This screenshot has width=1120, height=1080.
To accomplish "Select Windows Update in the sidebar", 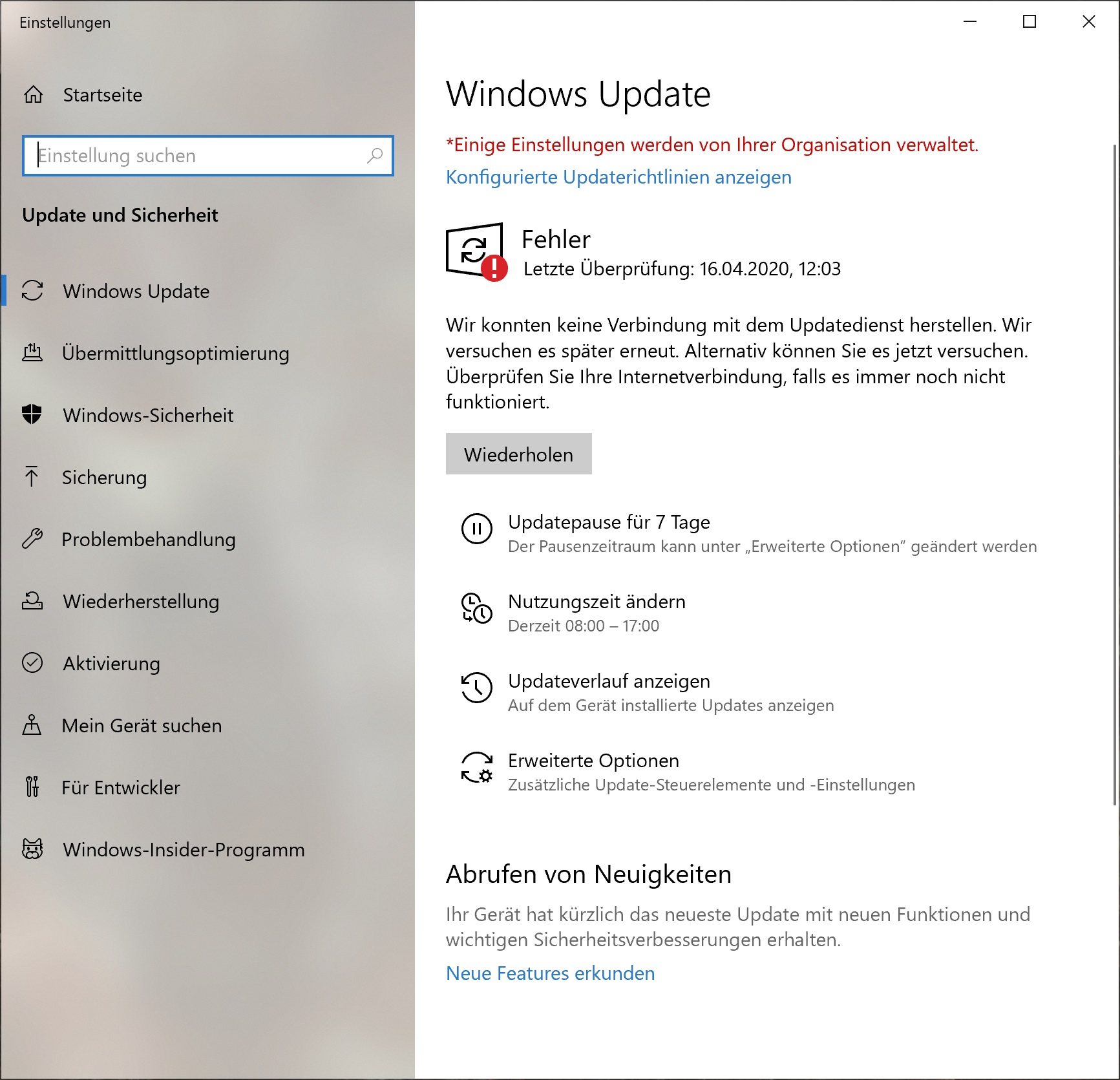I will pos(207,291).
